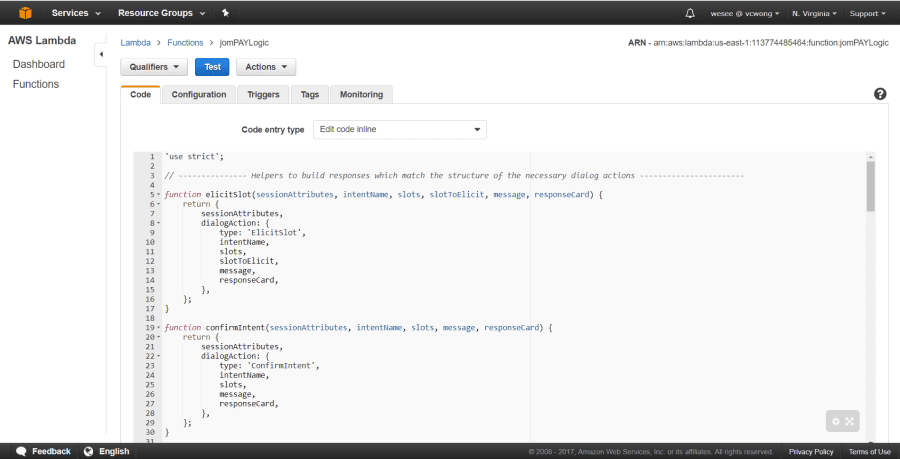The image size is (900, 459).
Task: Click the AWS Lambda sidebar heading
Action: click(x=42, y=41)
